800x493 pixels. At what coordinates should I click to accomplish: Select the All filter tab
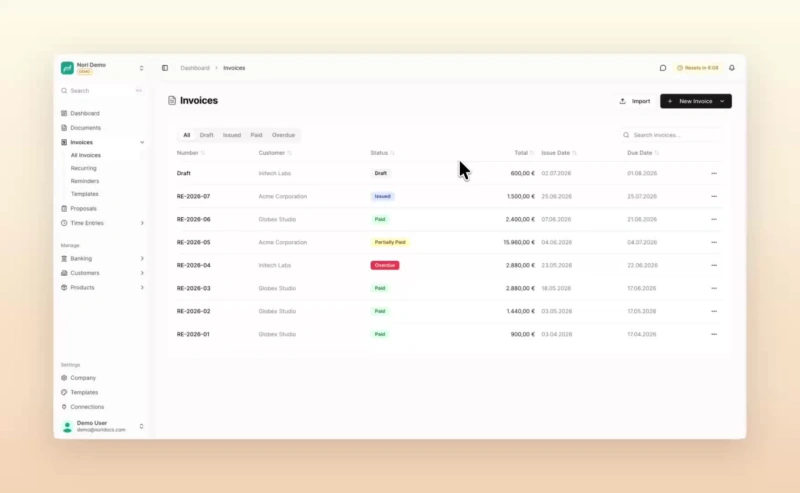tap(187, 135)
